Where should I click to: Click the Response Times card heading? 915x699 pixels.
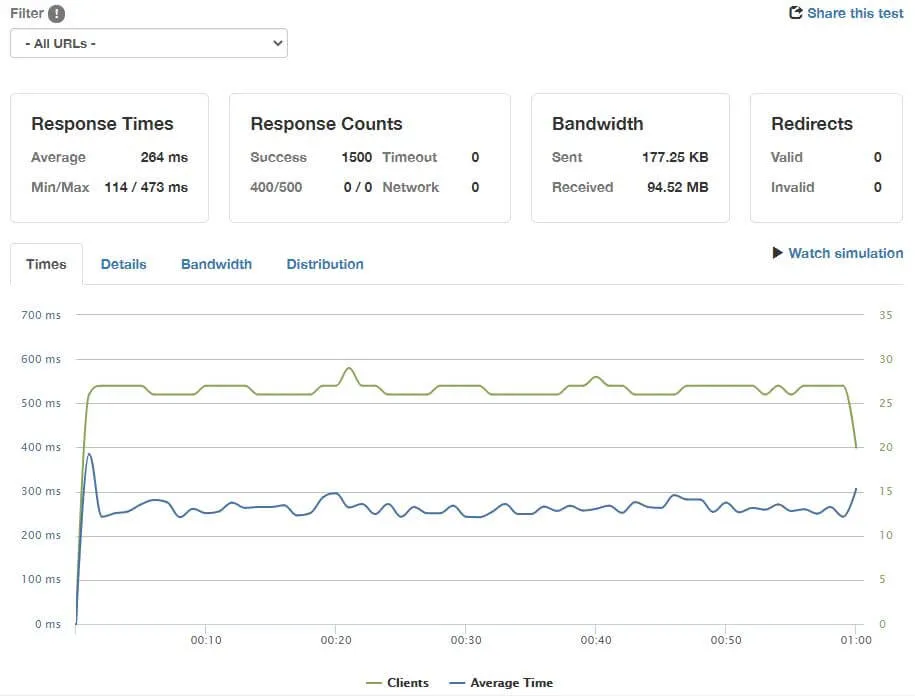(x=102, y=124)
